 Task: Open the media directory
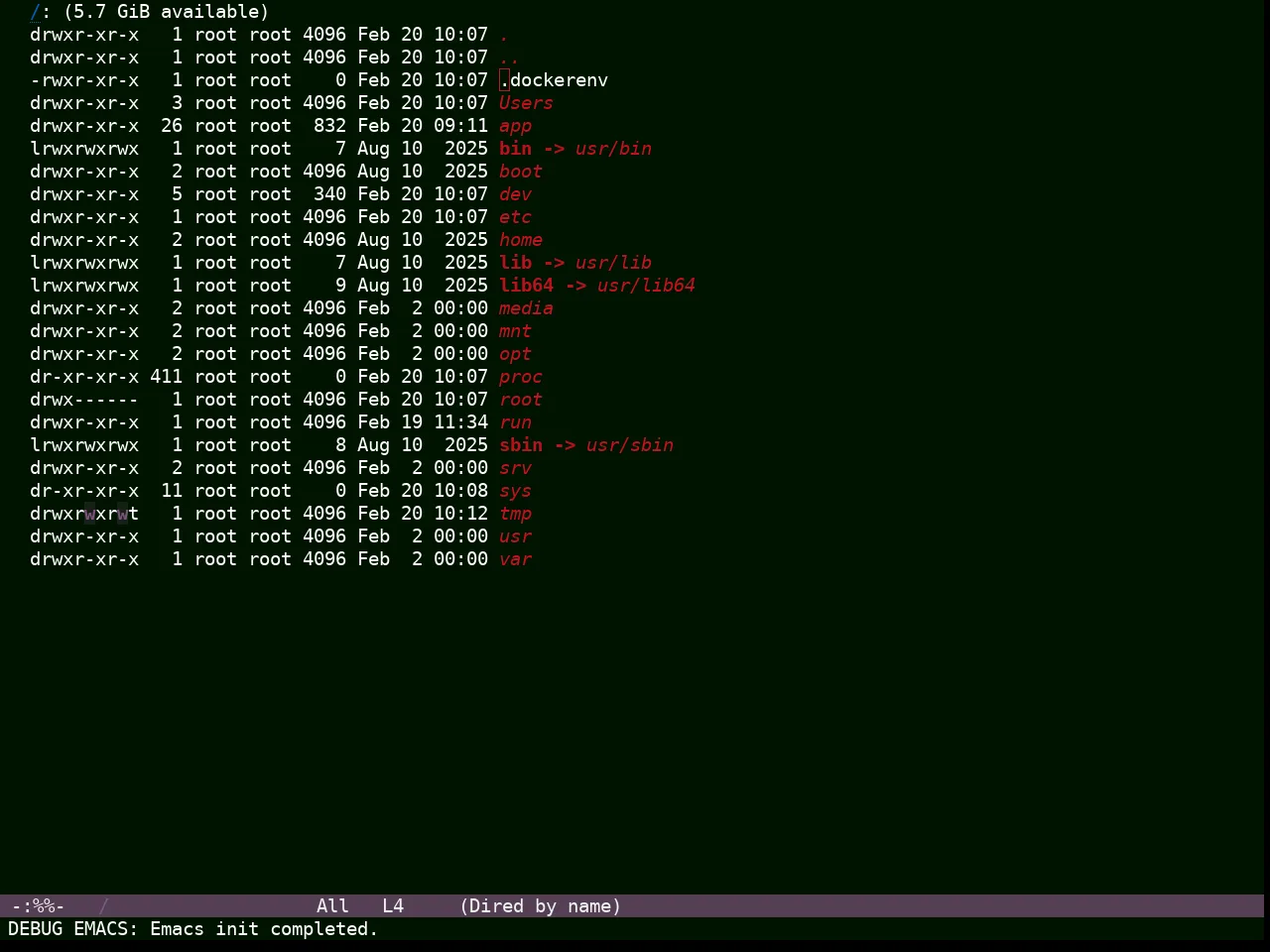[526, 308]
